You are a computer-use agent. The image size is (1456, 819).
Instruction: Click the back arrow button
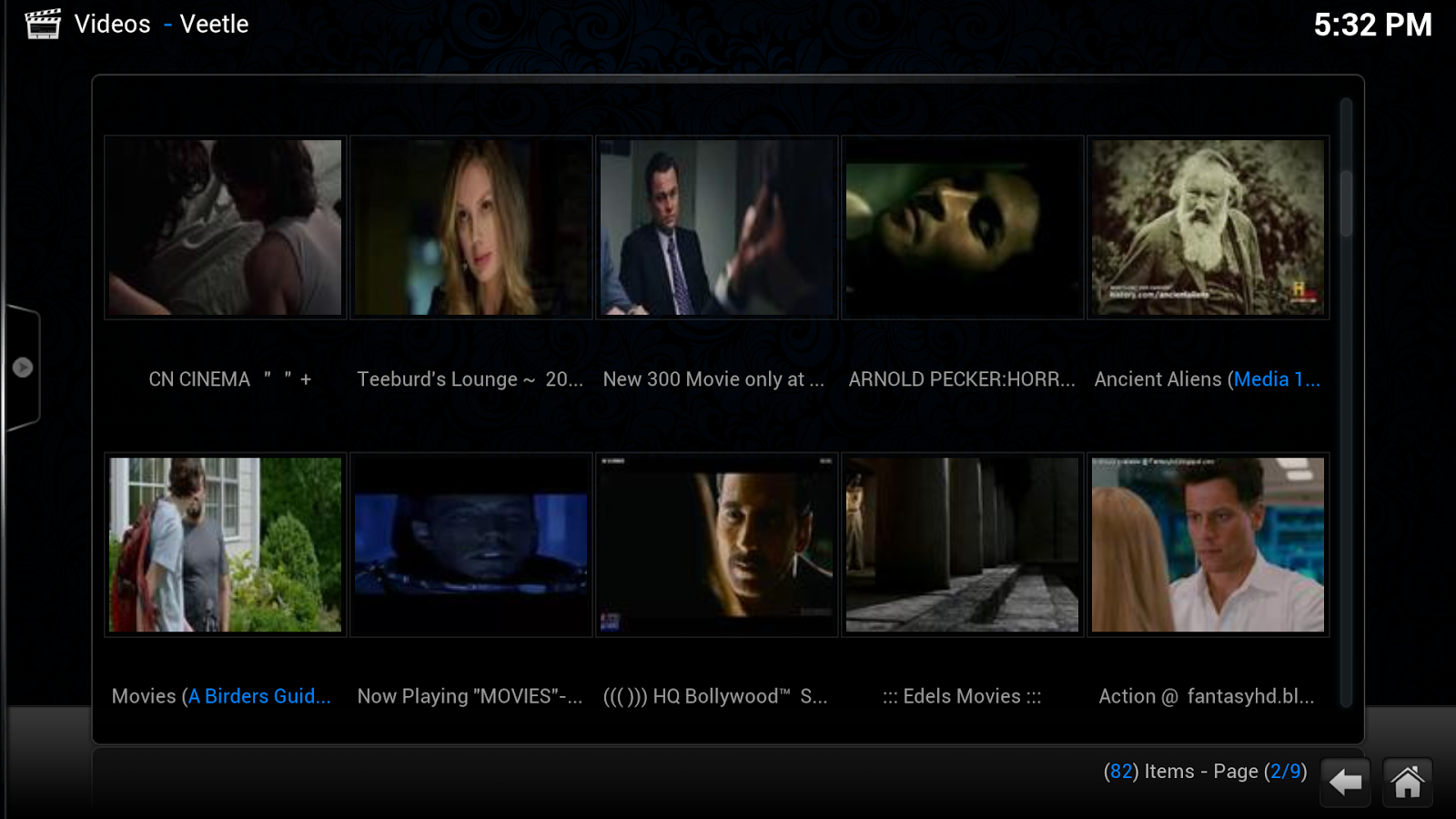(x=1346, y=782)
